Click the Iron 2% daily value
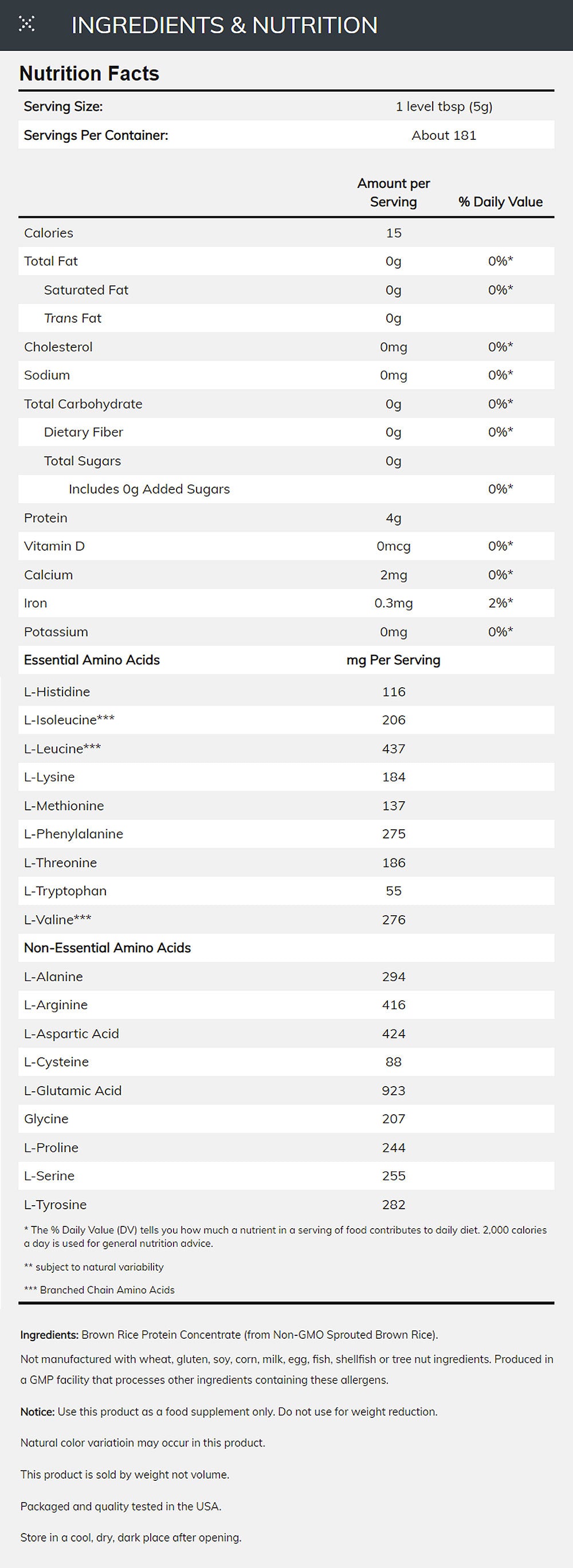This screenshot has height=1568, width=573. point(500,603)
